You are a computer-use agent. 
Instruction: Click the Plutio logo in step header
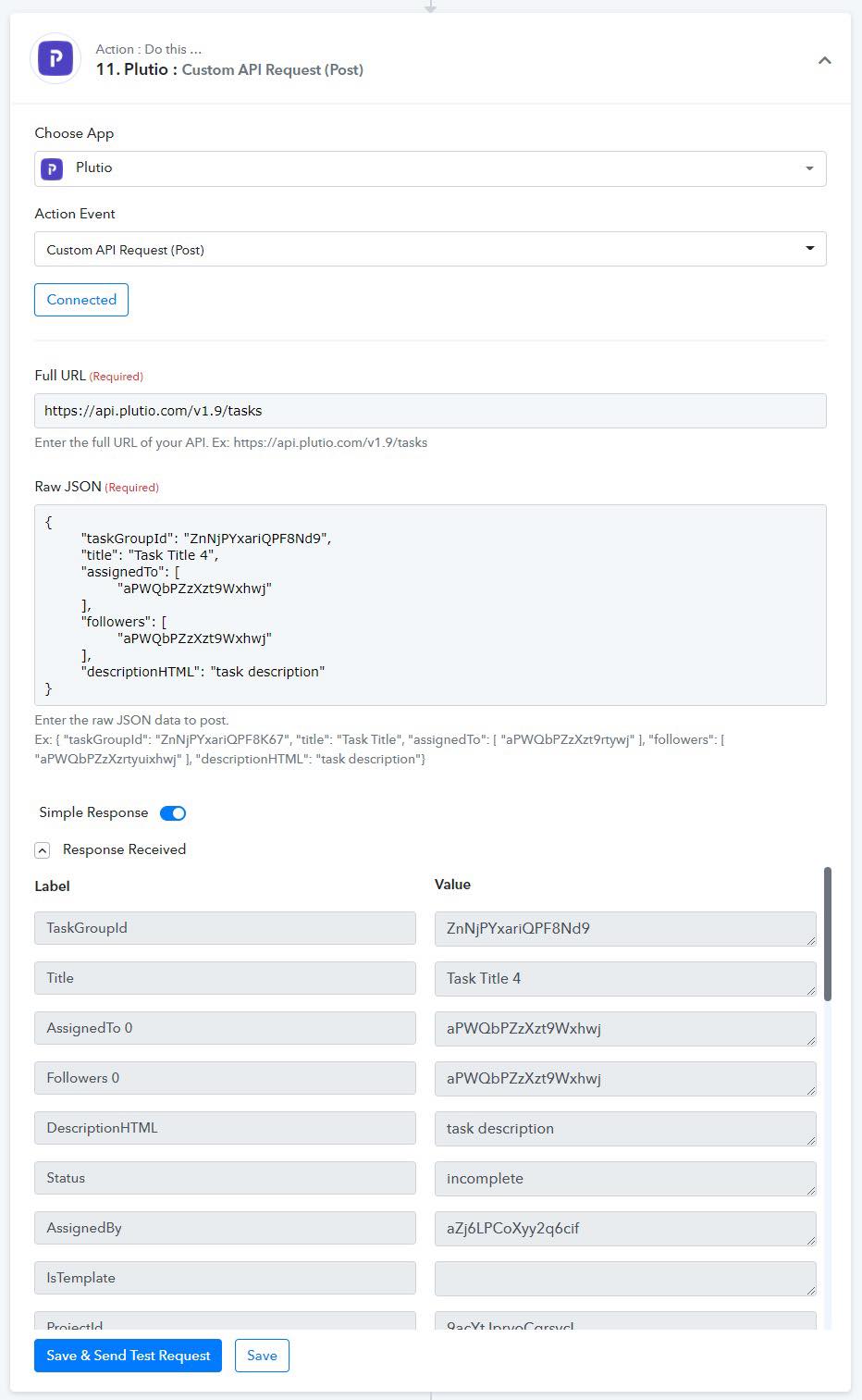(x=55, y=59)
